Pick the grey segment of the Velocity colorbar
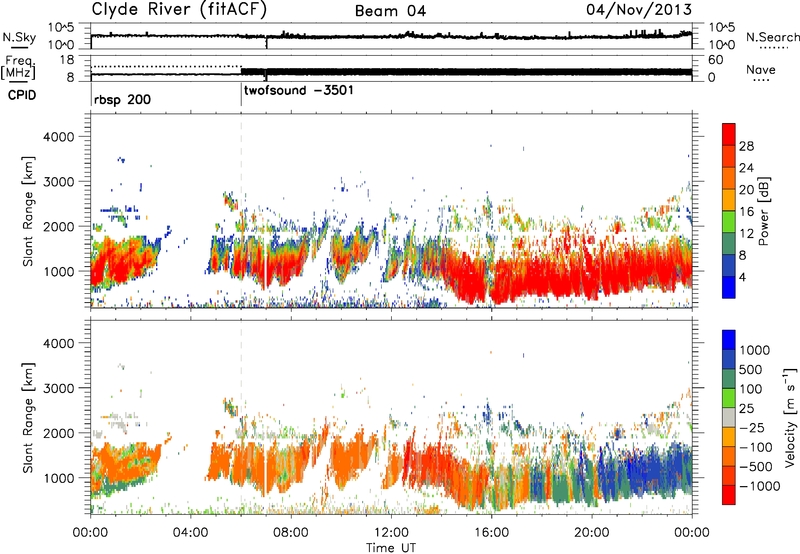The image size is (800, 554). 729,418
